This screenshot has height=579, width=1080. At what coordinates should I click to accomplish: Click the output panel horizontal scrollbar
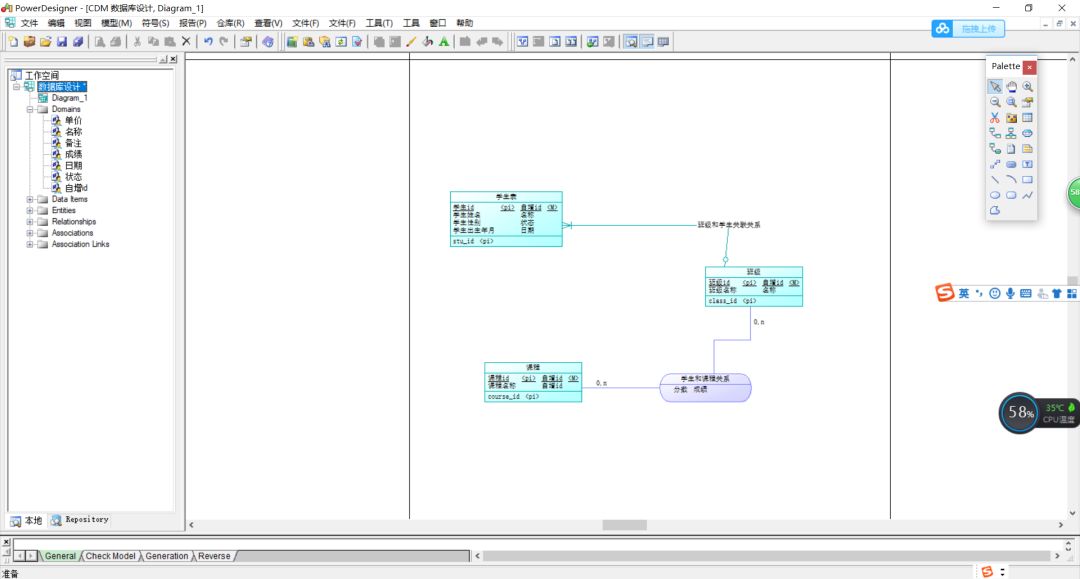[766, 556]
